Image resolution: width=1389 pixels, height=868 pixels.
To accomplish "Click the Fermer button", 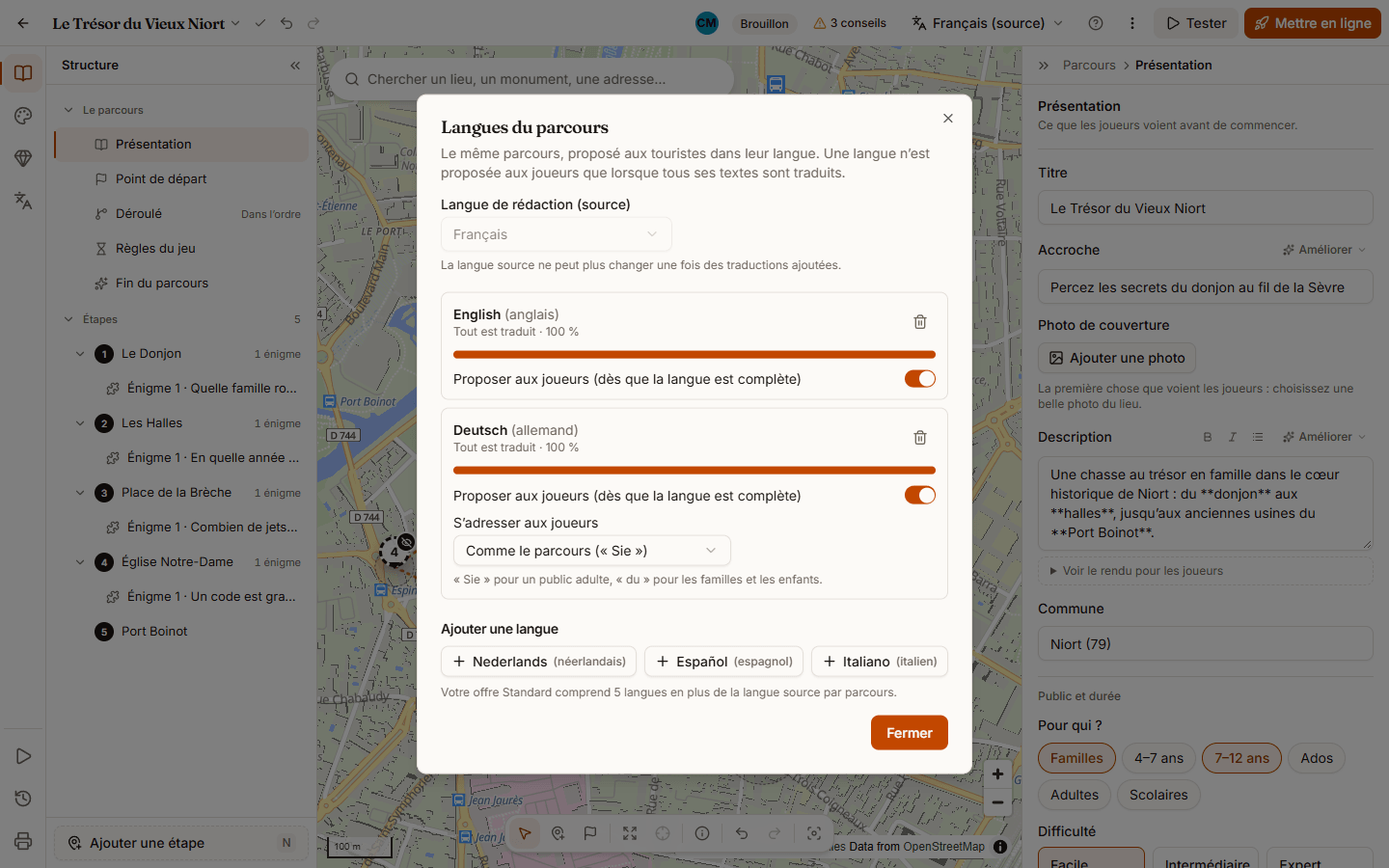I will tap(910, 733).
